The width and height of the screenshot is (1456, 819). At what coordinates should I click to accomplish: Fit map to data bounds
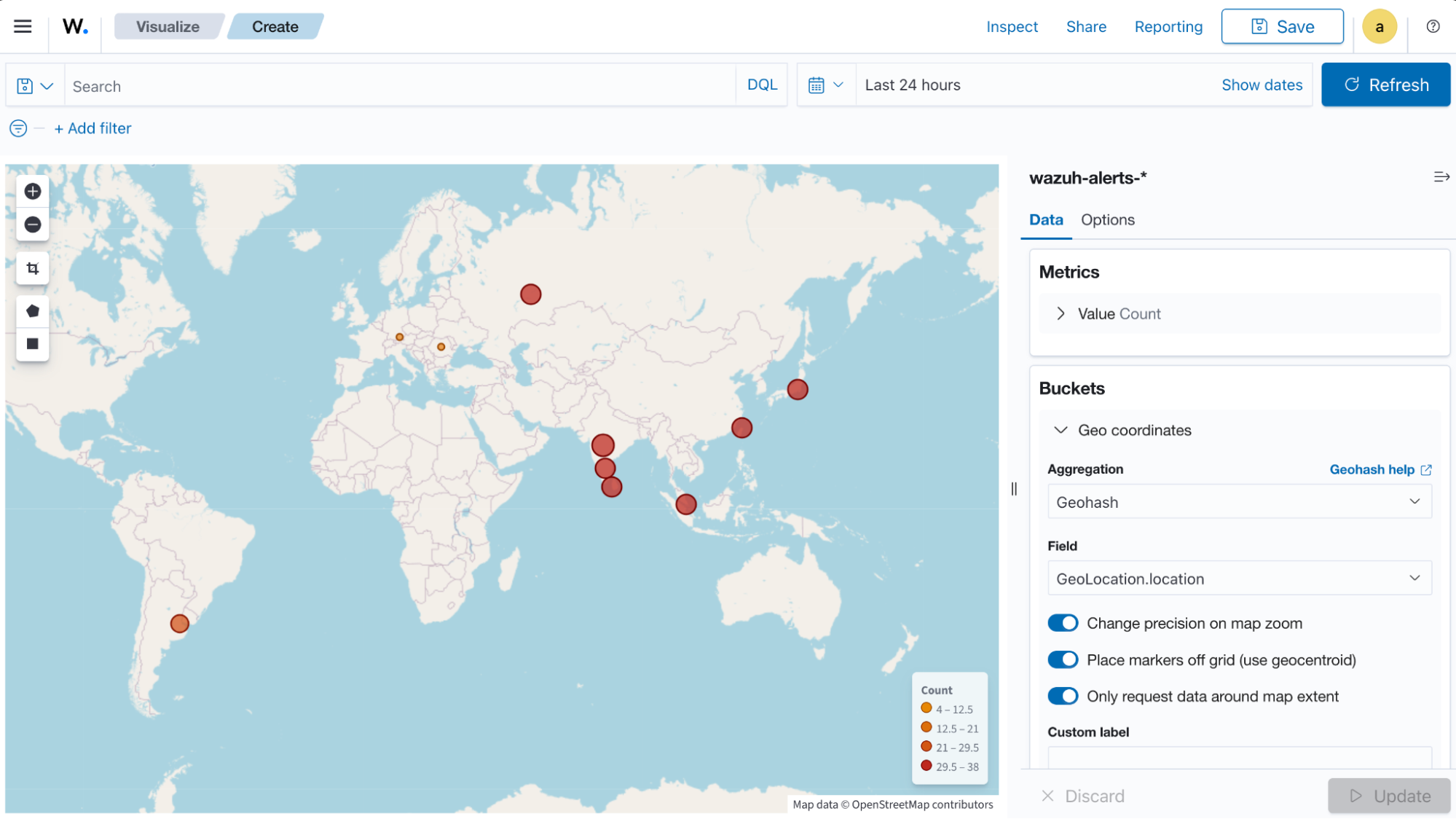[32, 267]
